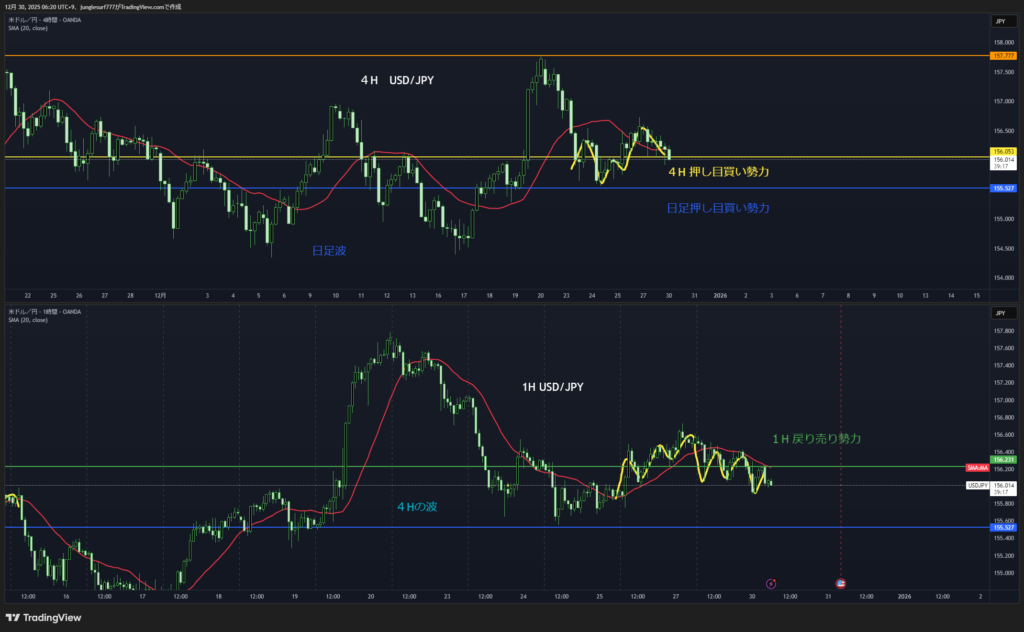Select the '4H USD/JPY' text annotation

click(x=397, y=80)
